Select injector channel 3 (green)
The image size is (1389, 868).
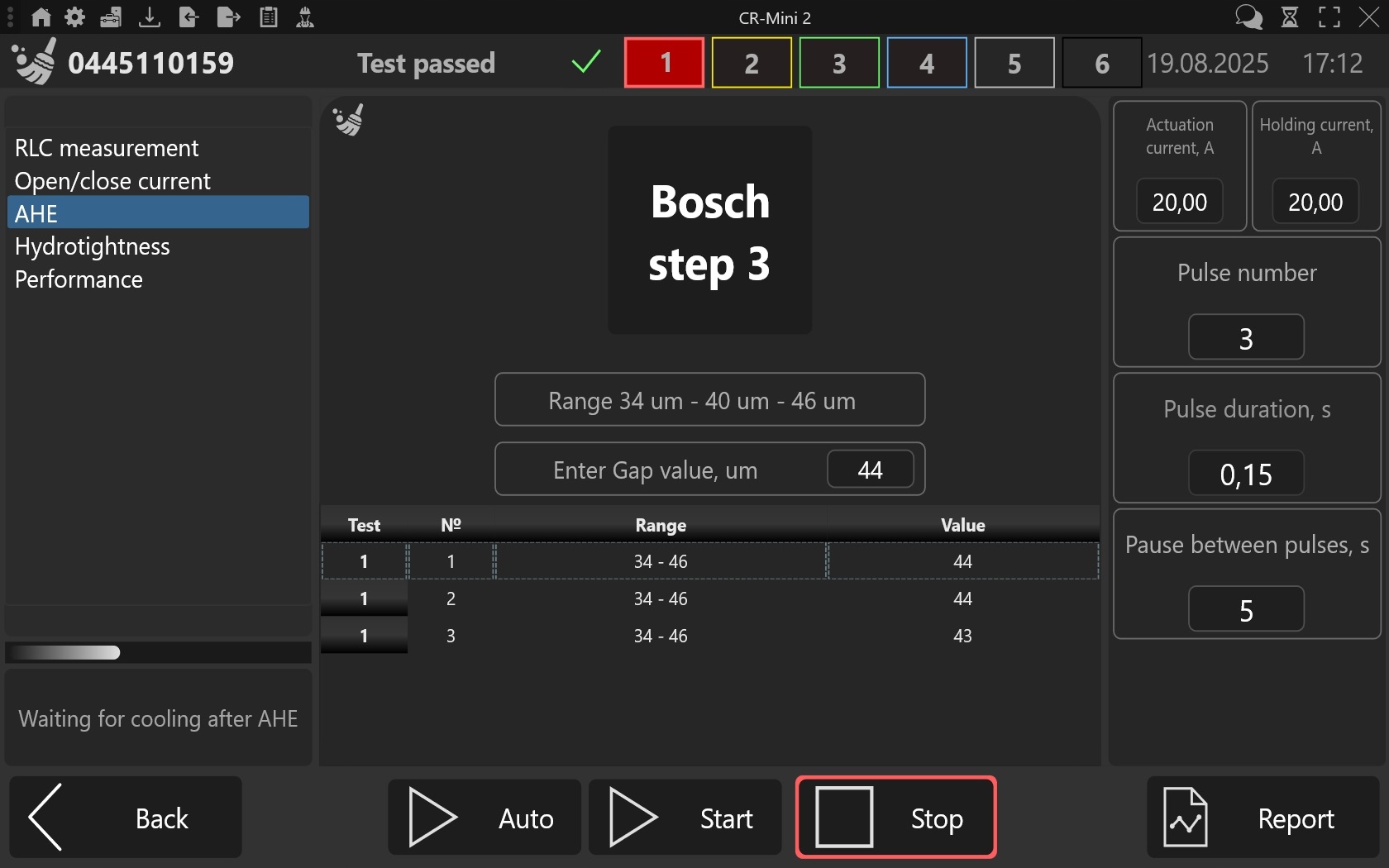(839, 63)
